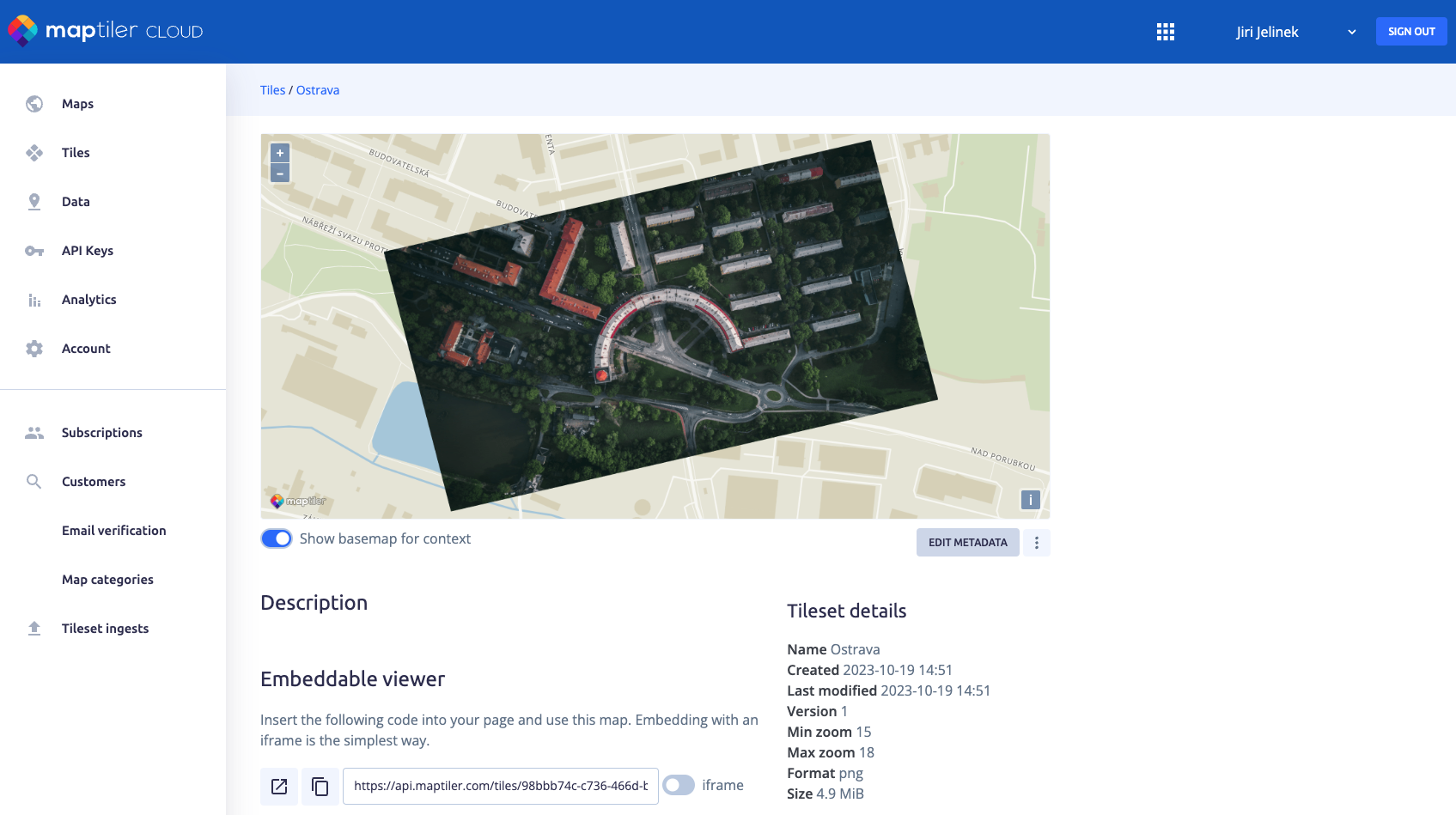Open the Data section

point(76,202)
